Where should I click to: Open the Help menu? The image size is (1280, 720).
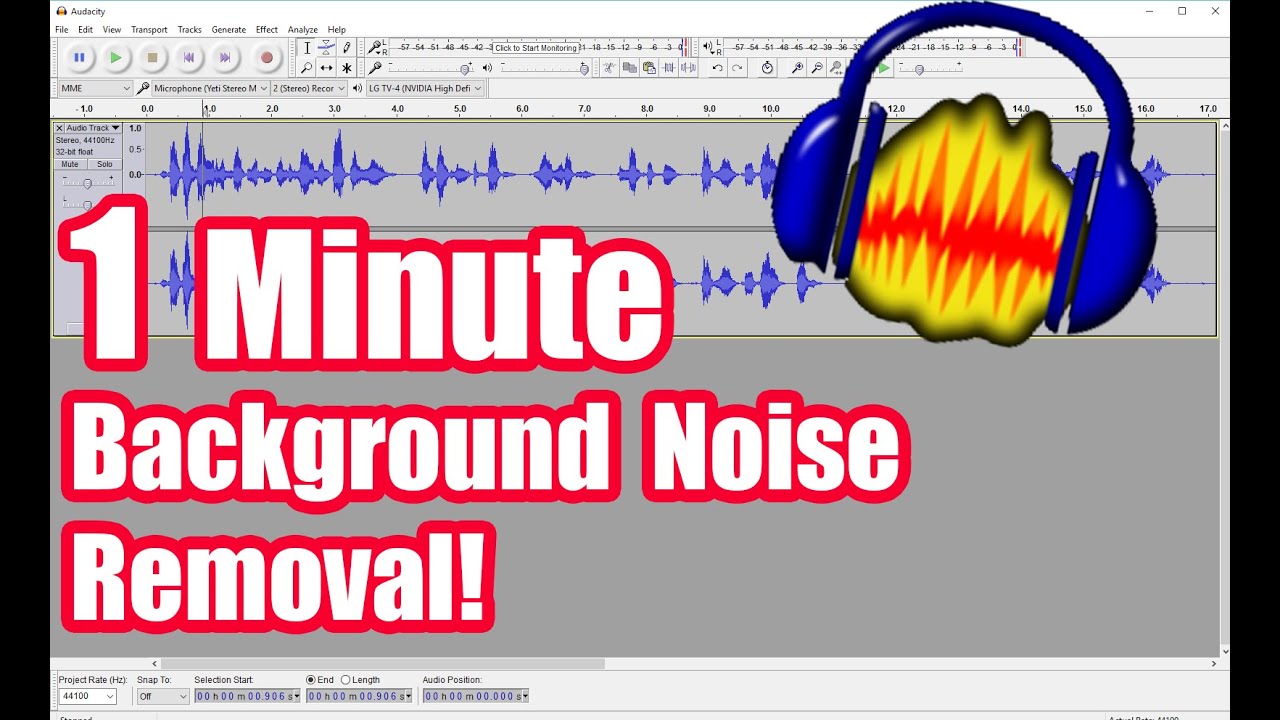[337, 30]
